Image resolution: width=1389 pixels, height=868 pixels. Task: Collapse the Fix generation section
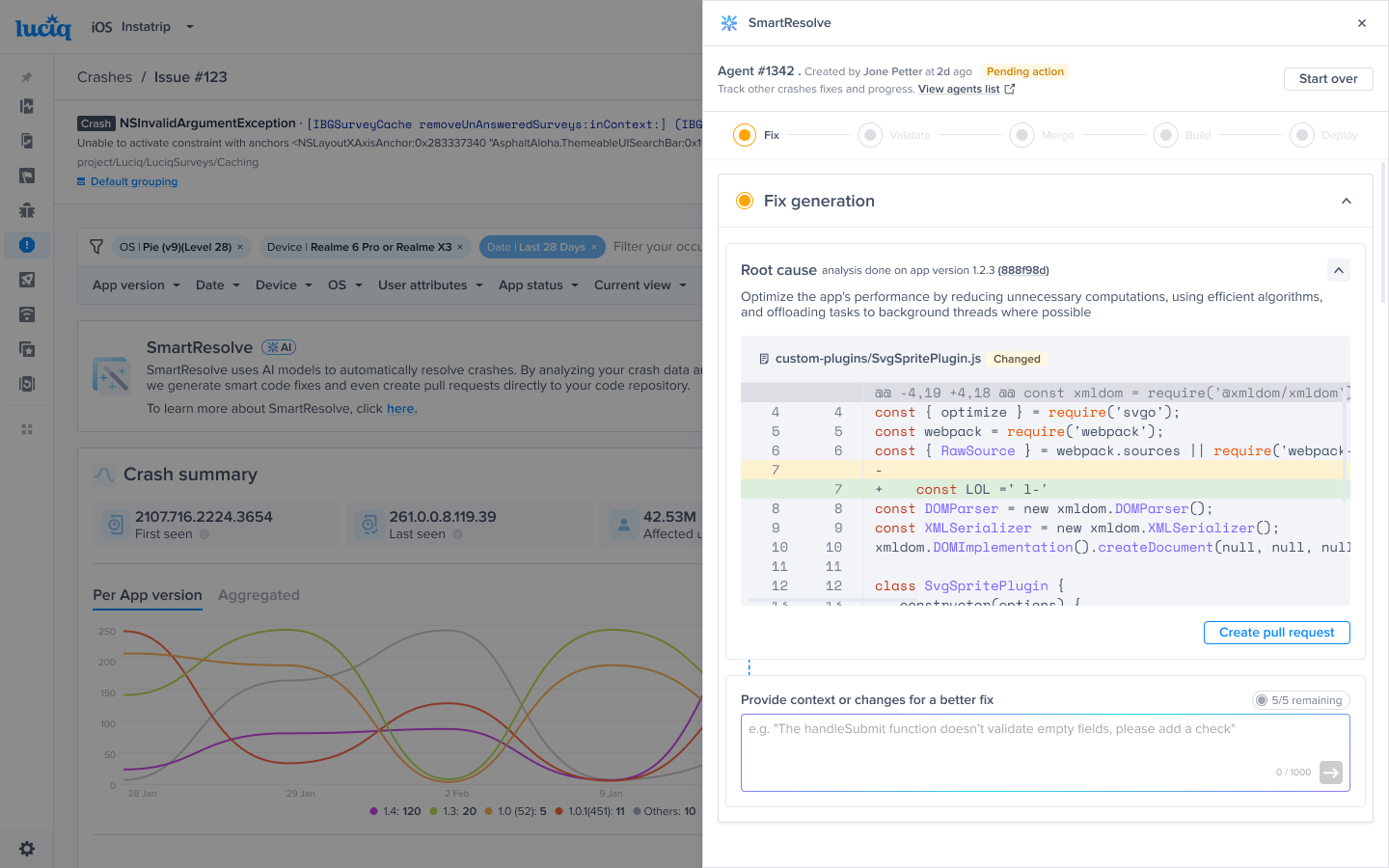(x=1347, y=201)
